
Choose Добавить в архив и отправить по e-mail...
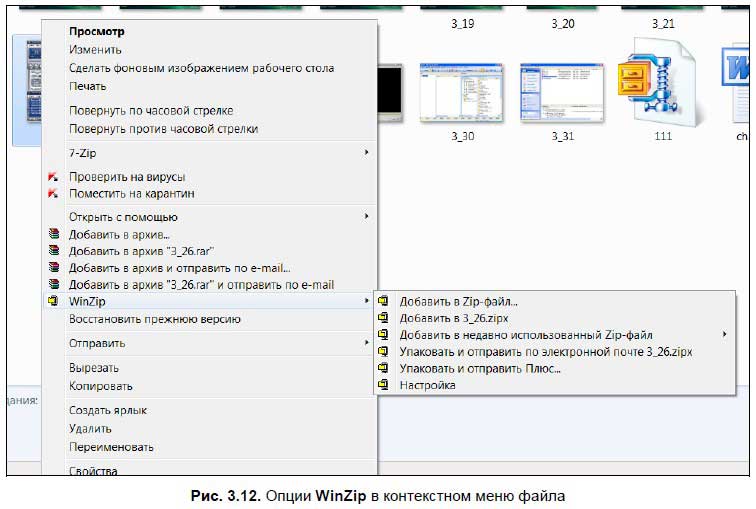click(179, 268)
